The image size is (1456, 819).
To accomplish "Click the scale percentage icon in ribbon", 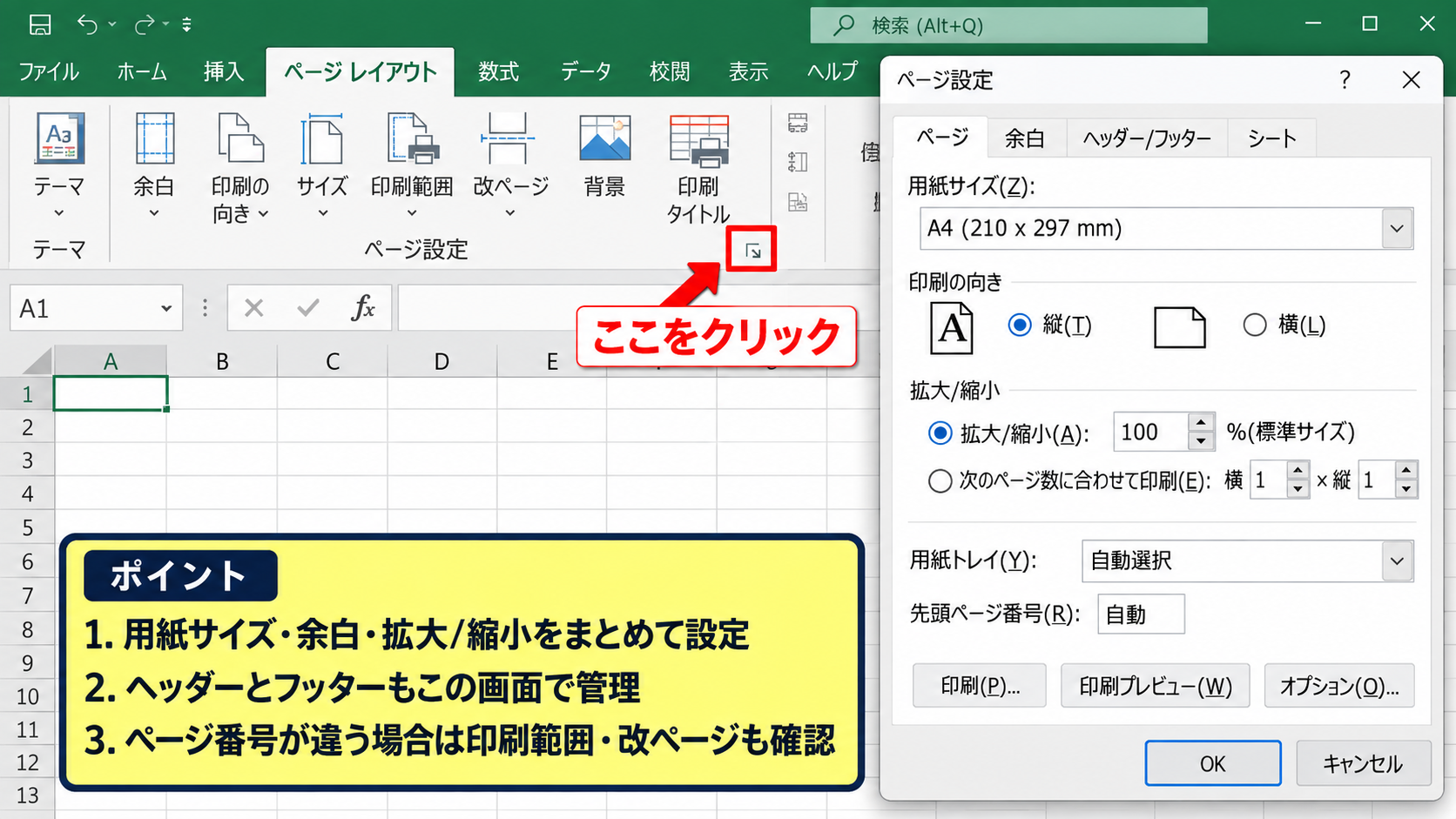I will 798,203.
